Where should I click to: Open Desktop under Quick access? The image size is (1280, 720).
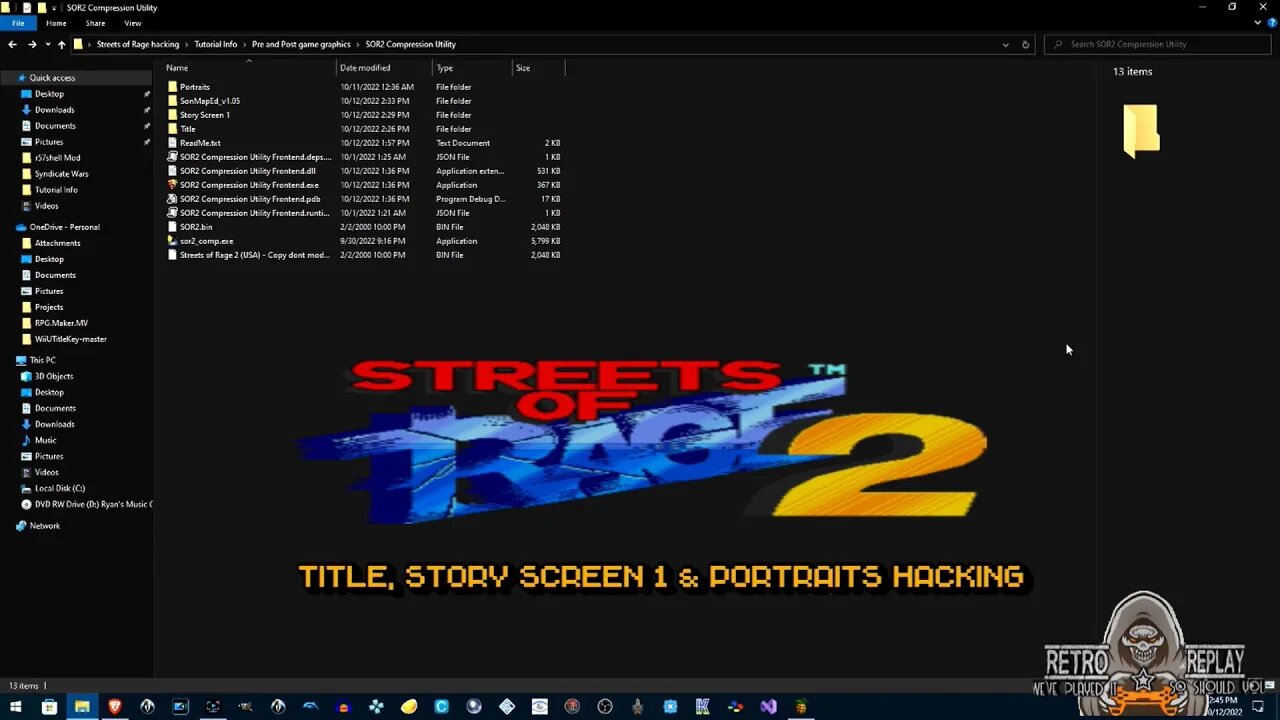coord(49,94)
